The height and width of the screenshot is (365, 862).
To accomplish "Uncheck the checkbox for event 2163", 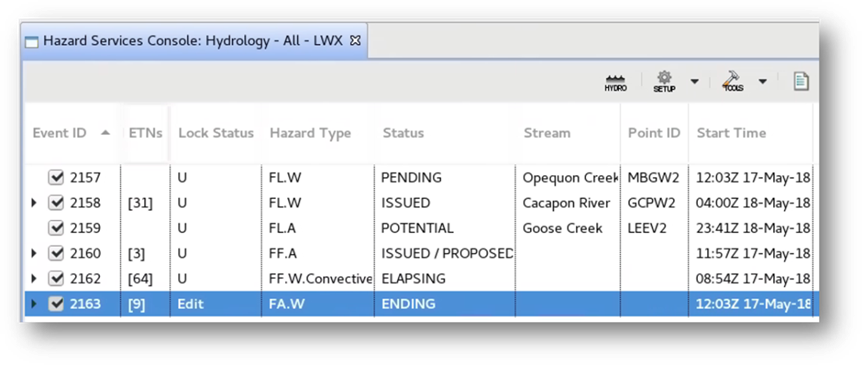I will pyautogui.click(x=56, y=304).
